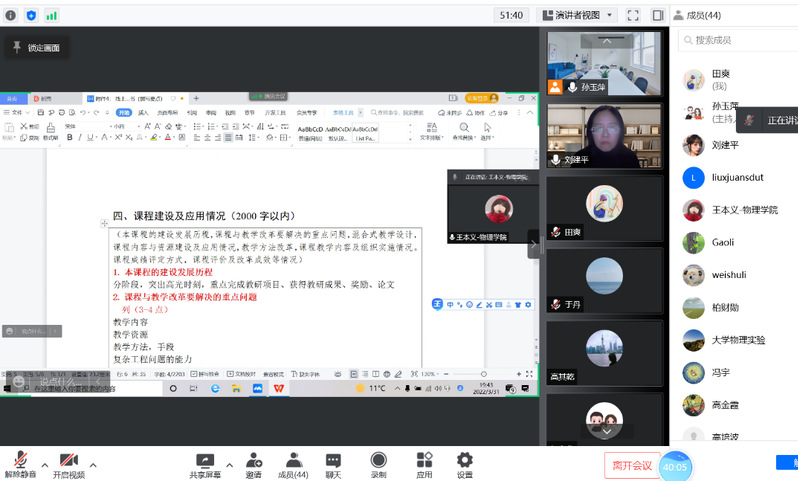Click Lock Screen (锁定画面) pin button

pyautogui.click(x=35, y=48)
